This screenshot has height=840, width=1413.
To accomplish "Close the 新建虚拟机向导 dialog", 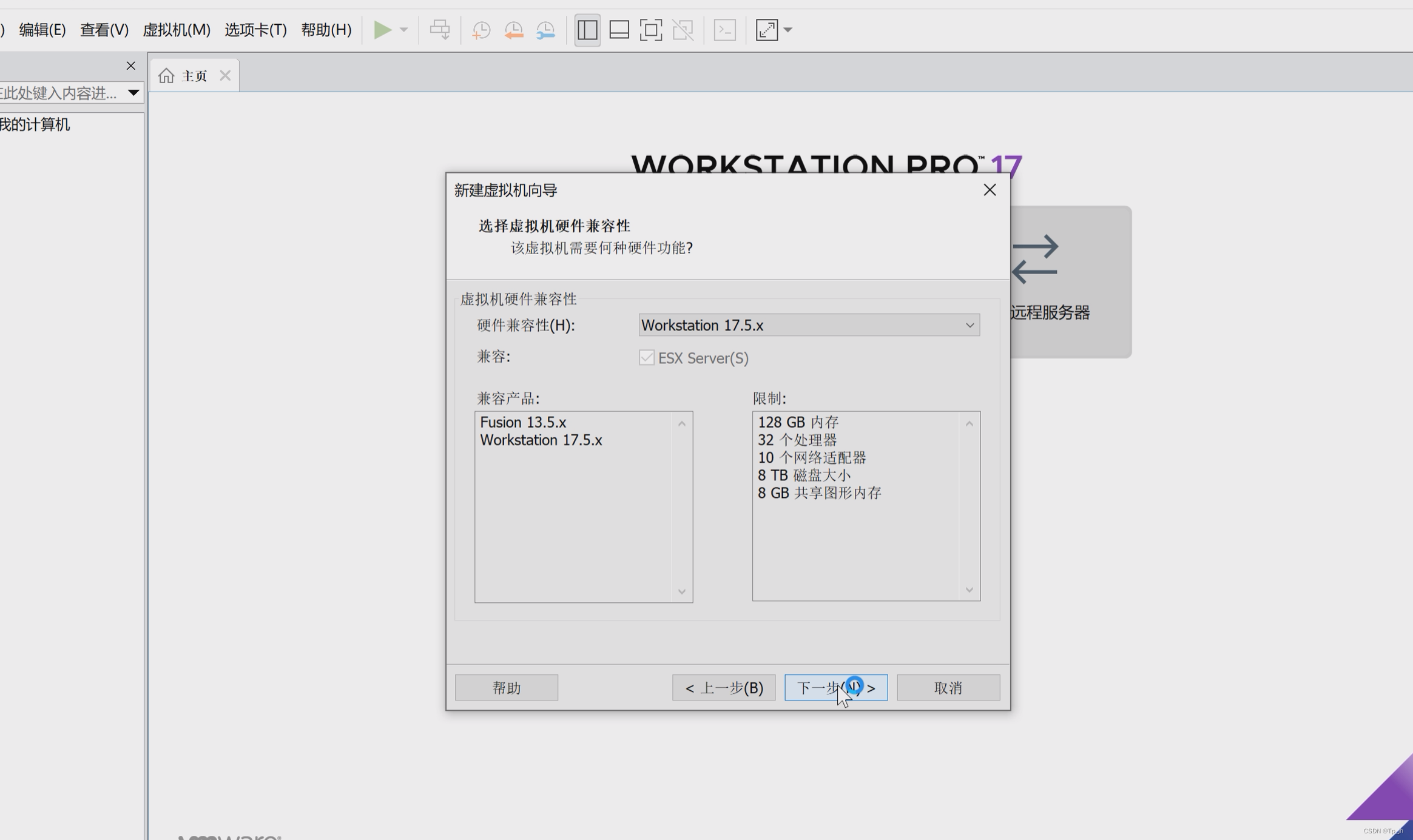I will coord(990,190).
